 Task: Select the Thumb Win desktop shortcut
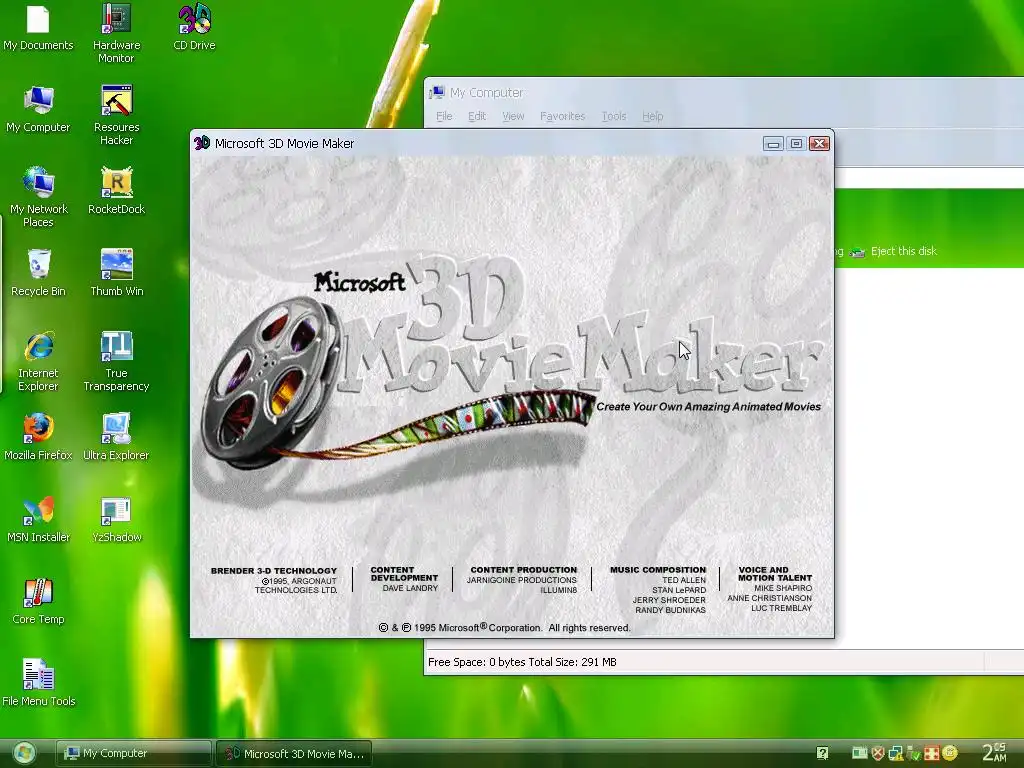116,273
